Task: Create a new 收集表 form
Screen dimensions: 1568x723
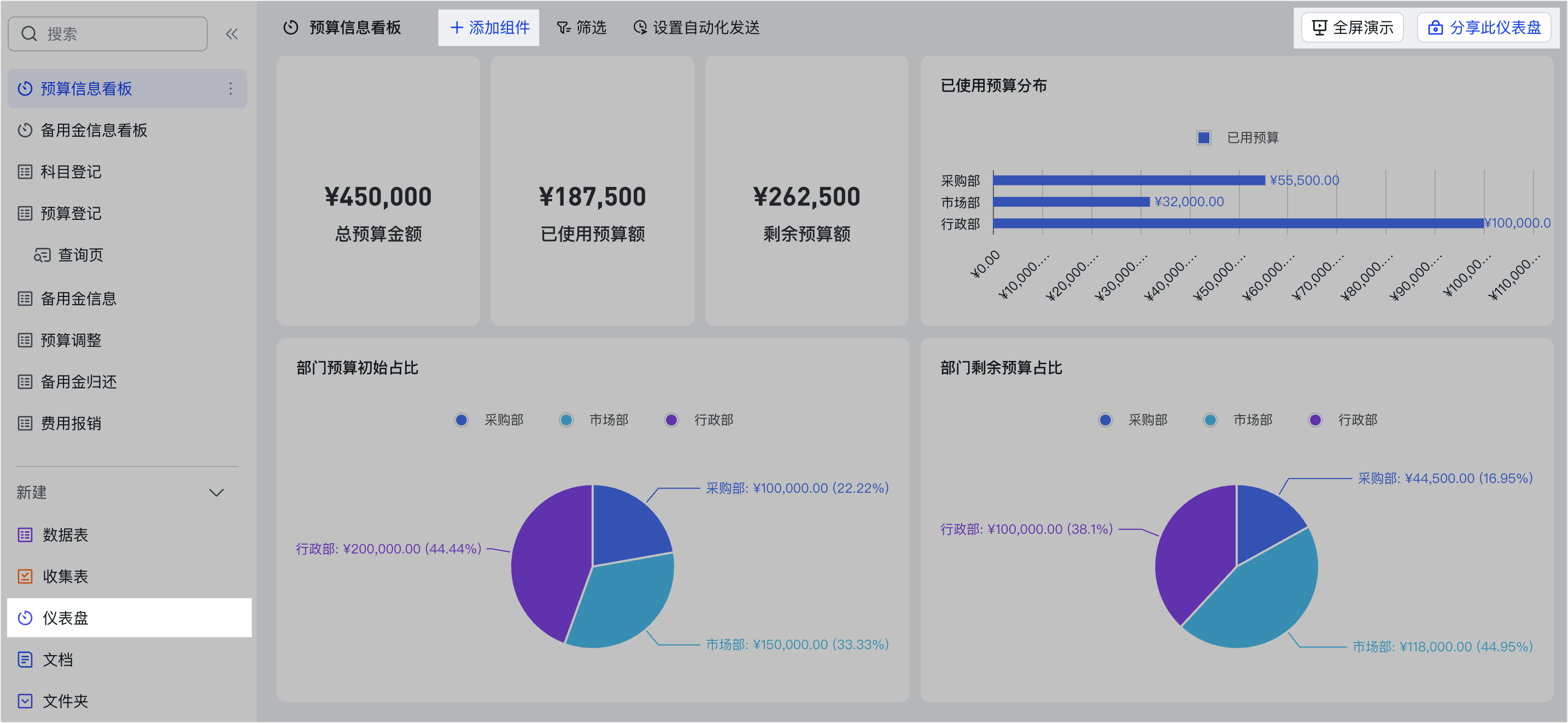Action: click(x=65, y=576)
